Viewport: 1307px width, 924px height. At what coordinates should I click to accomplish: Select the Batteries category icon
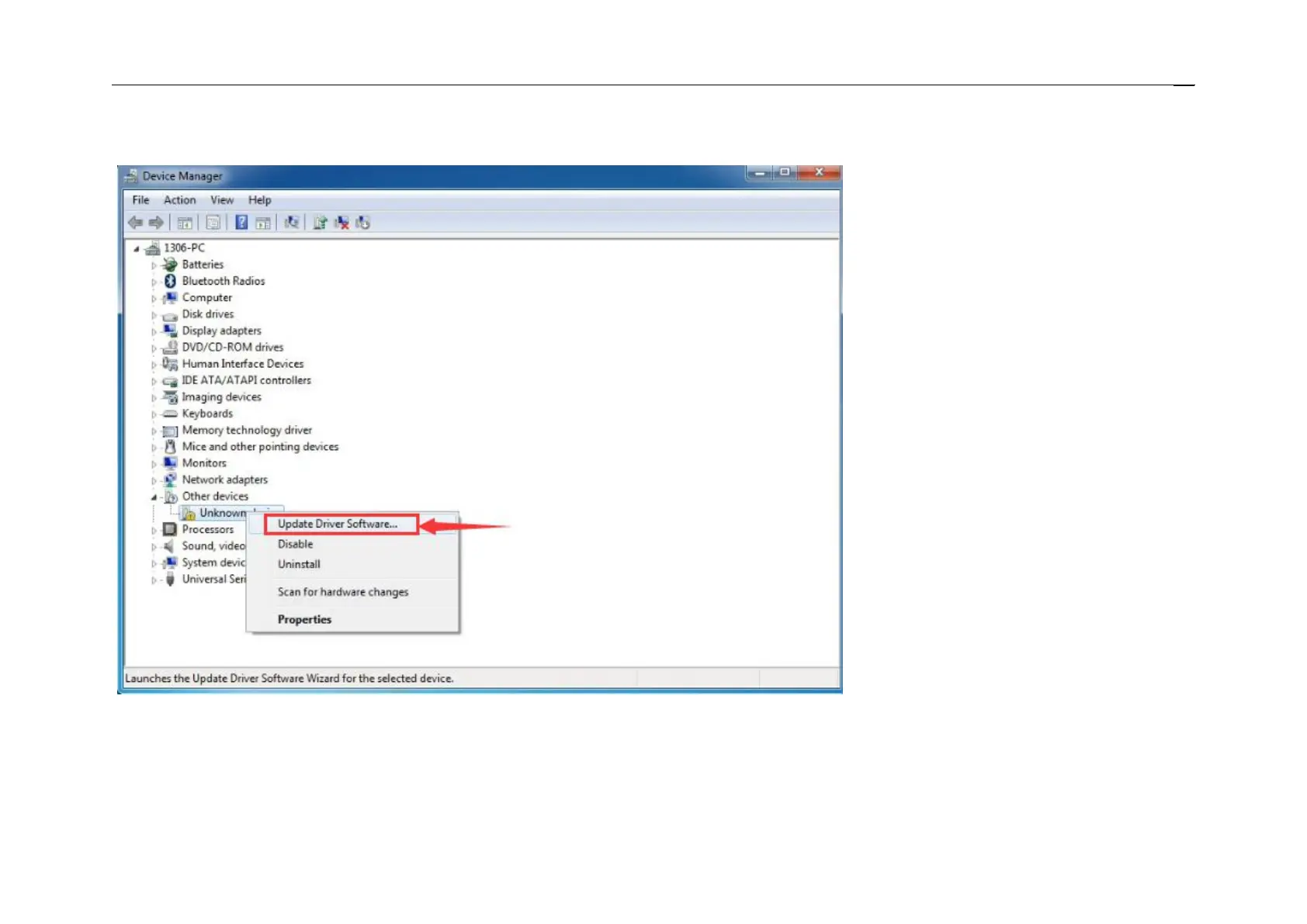coord(170,265)
